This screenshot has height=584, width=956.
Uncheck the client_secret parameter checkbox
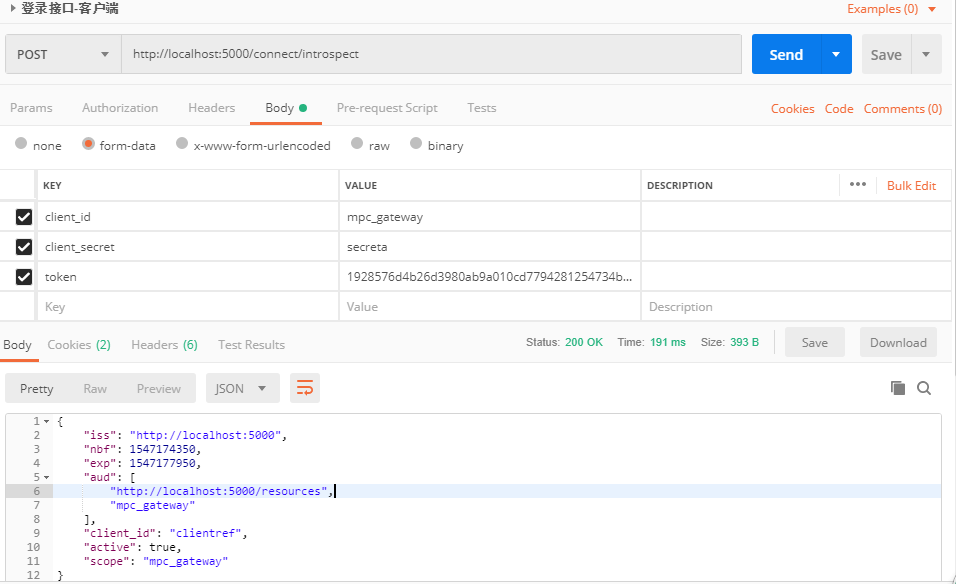tap(24, 247)
